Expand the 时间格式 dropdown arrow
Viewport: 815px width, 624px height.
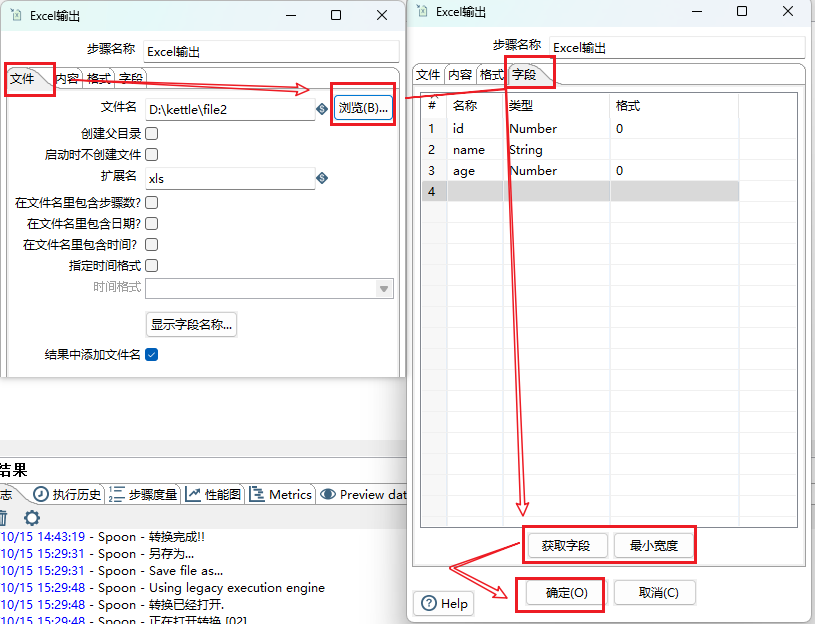coord(383,288)
